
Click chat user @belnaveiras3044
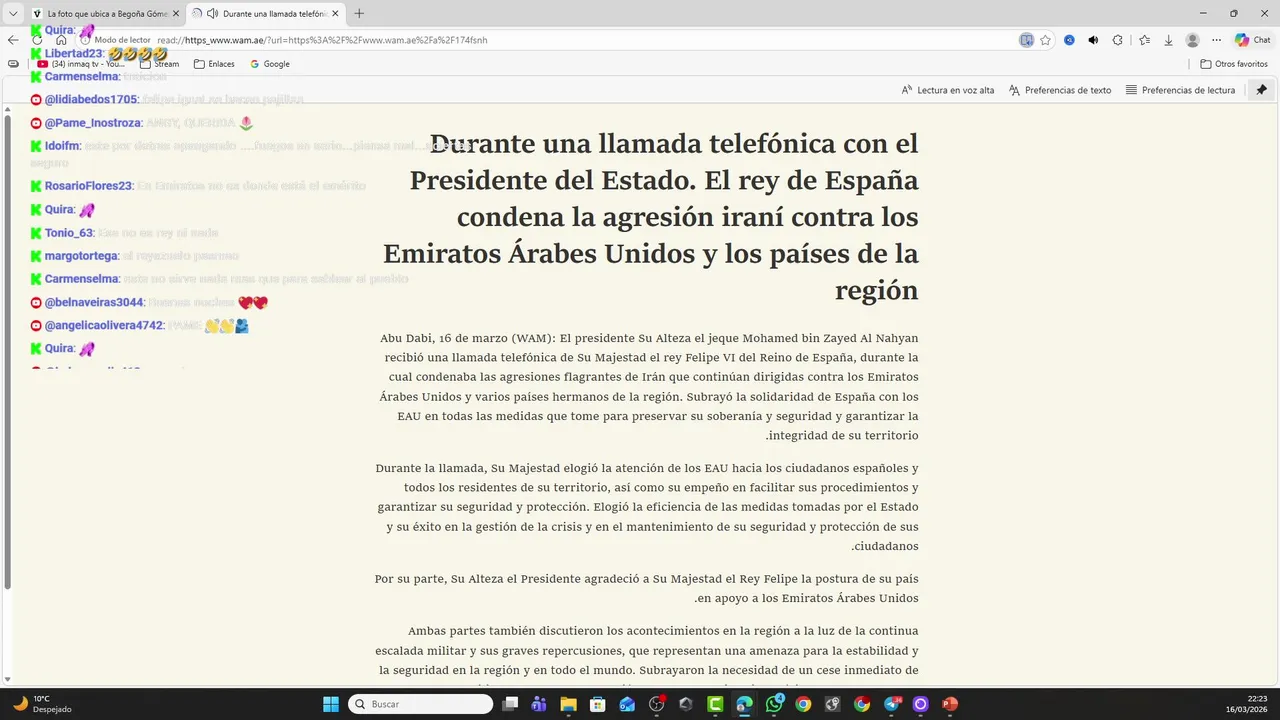click(94, 302)
